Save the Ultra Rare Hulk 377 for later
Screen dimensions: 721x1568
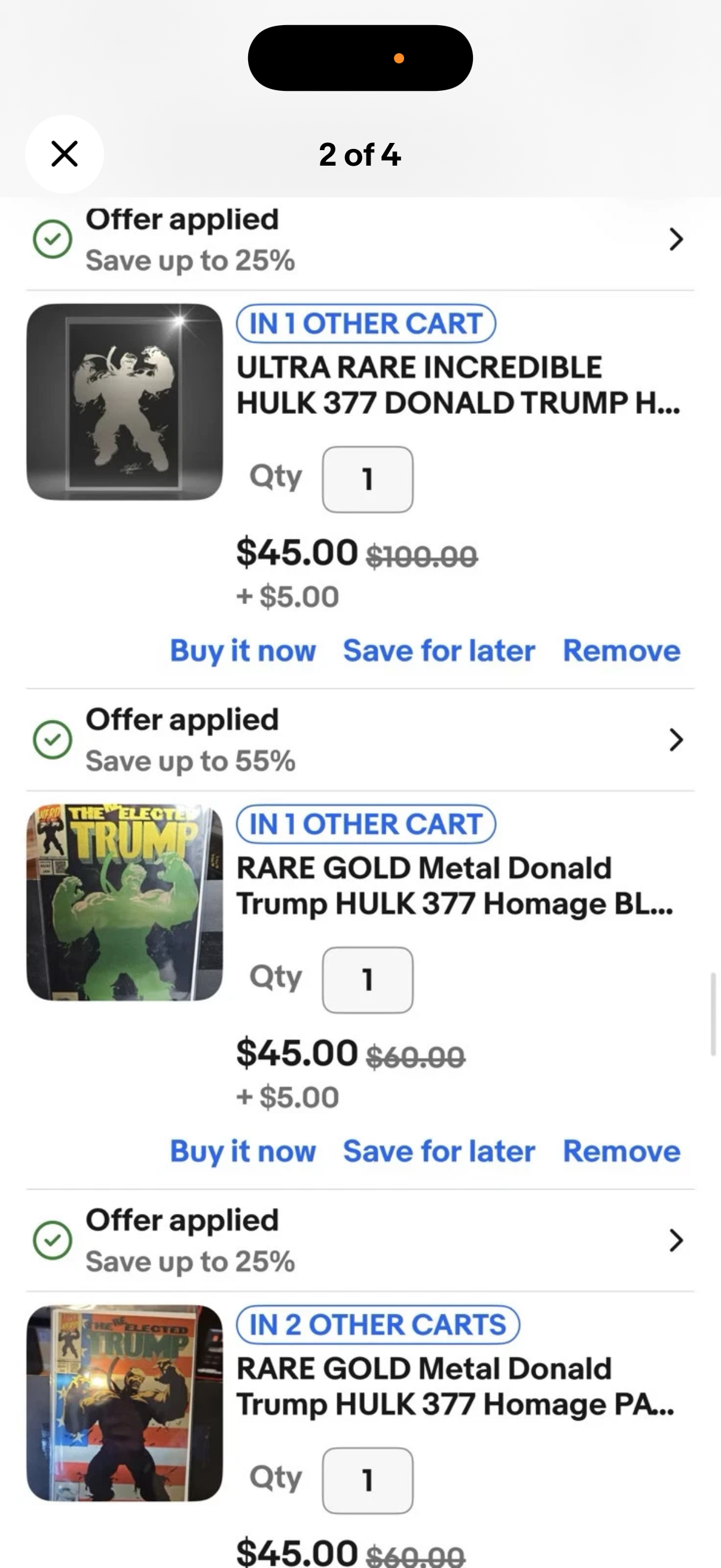(439, 651)
